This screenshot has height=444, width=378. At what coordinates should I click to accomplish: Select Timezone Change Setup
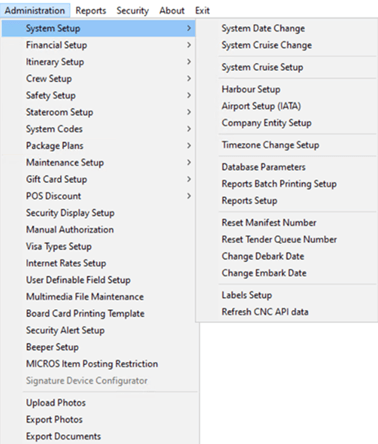click(x=287, y=145)
